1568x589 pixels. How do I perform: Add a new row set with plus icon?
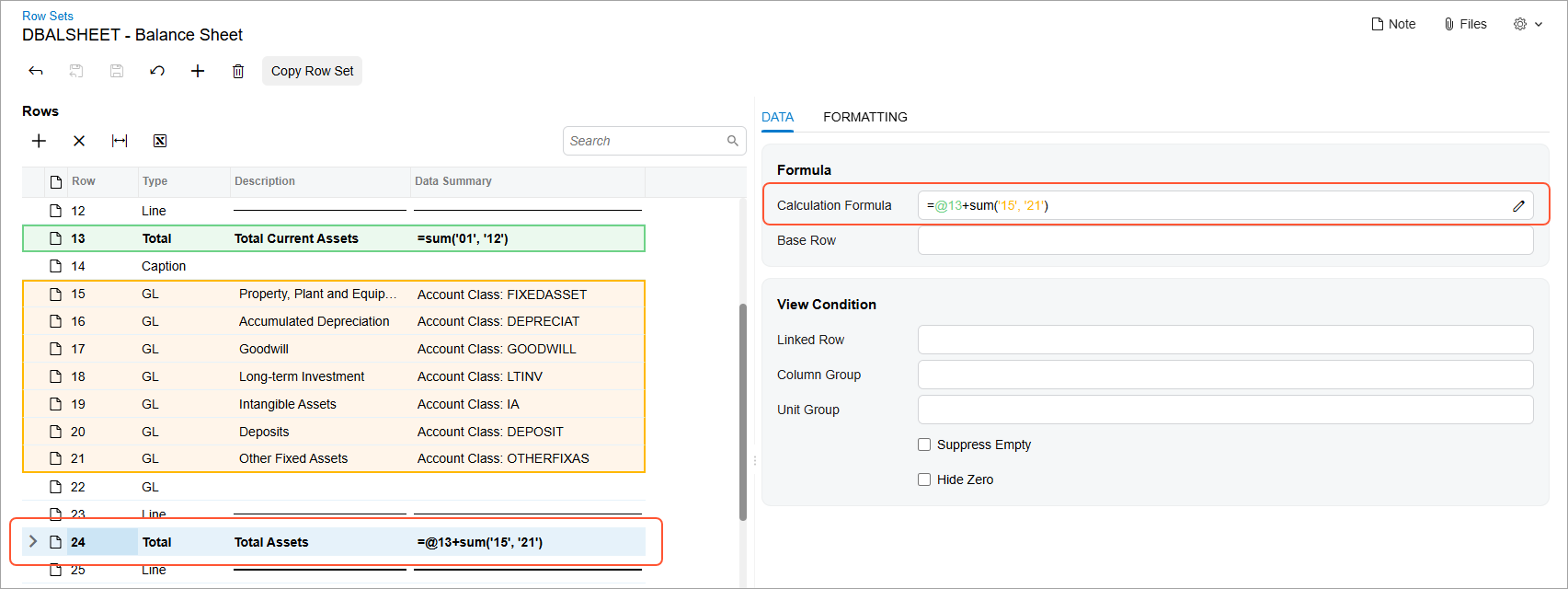tap(198, 71)
